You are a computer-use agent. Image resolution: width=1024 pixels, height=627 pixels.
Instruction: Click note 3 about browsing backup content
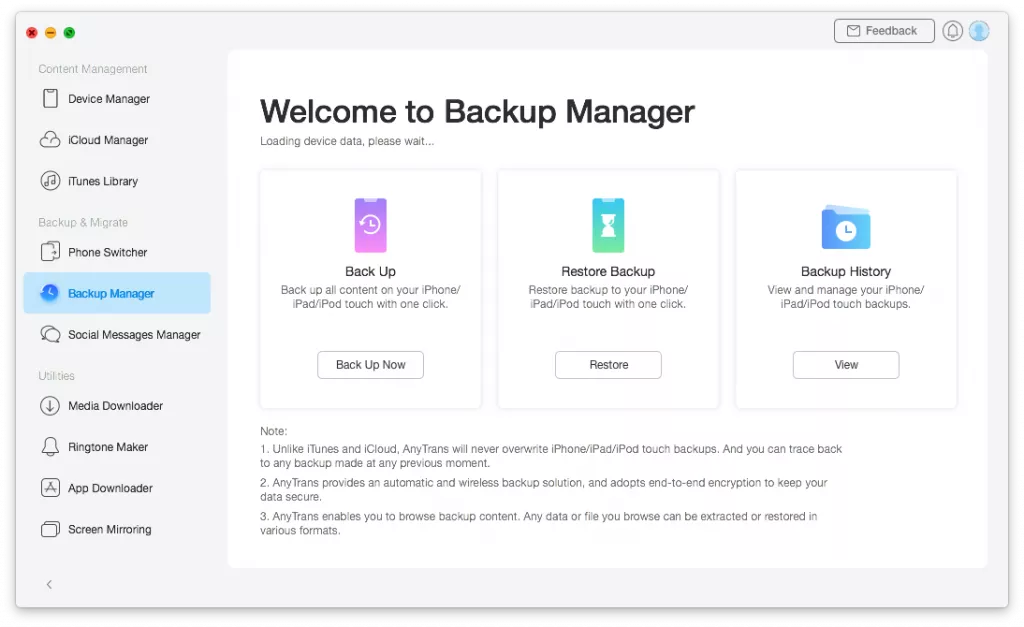coord(539,523)
